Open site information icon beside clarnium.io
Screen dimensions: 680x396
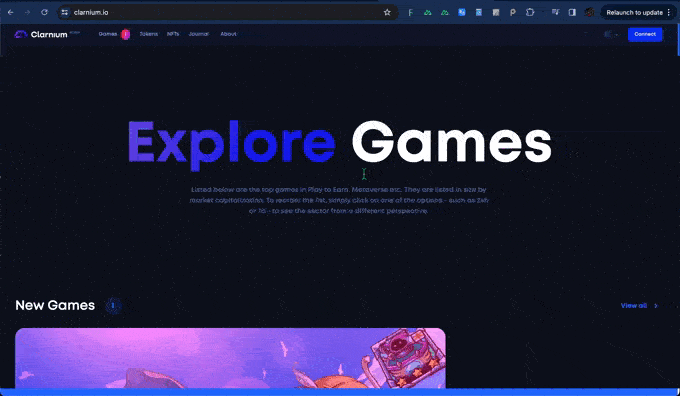65,13
